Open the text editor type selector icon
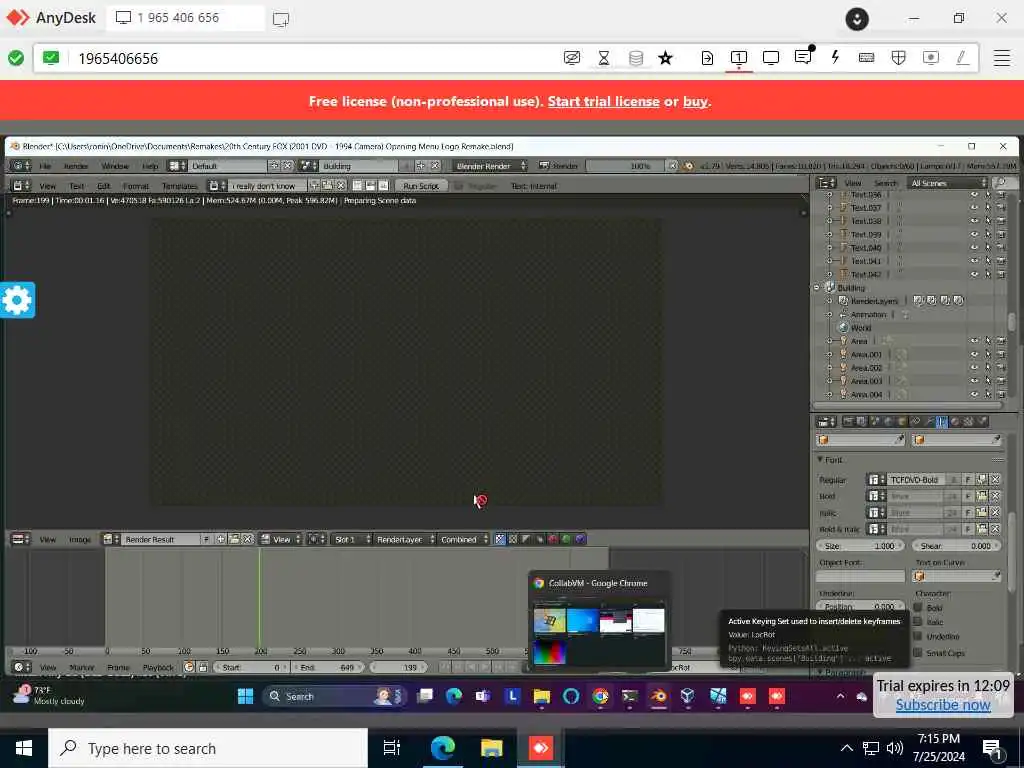The height and width of the screenshot is (768, 1024). coord(22,186)
